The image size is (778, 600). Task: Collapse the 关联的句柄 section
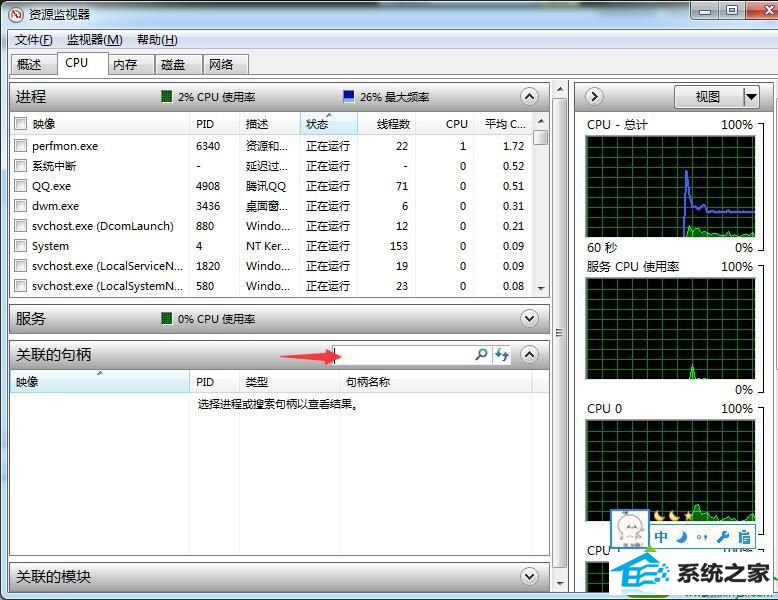tap(529, 354)
